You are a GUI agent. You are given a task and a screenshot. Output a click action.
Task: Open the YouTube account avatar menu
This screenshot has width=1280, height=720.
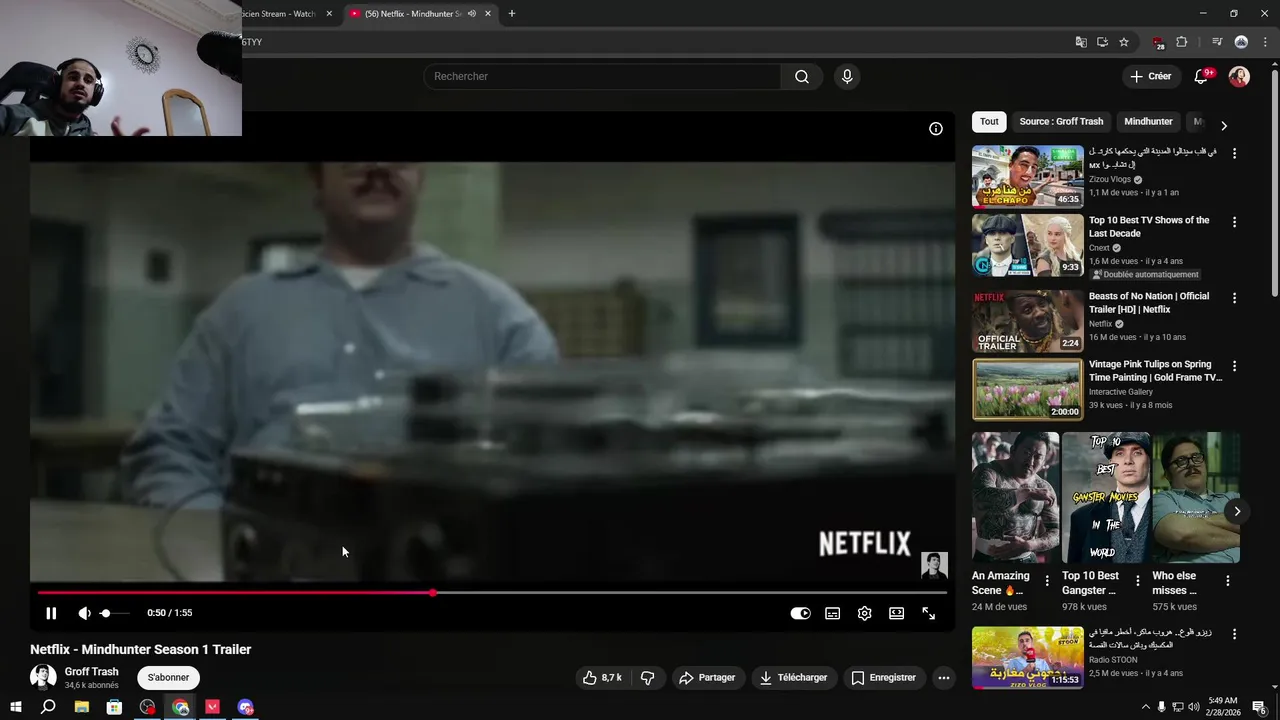click(1239, 76)
